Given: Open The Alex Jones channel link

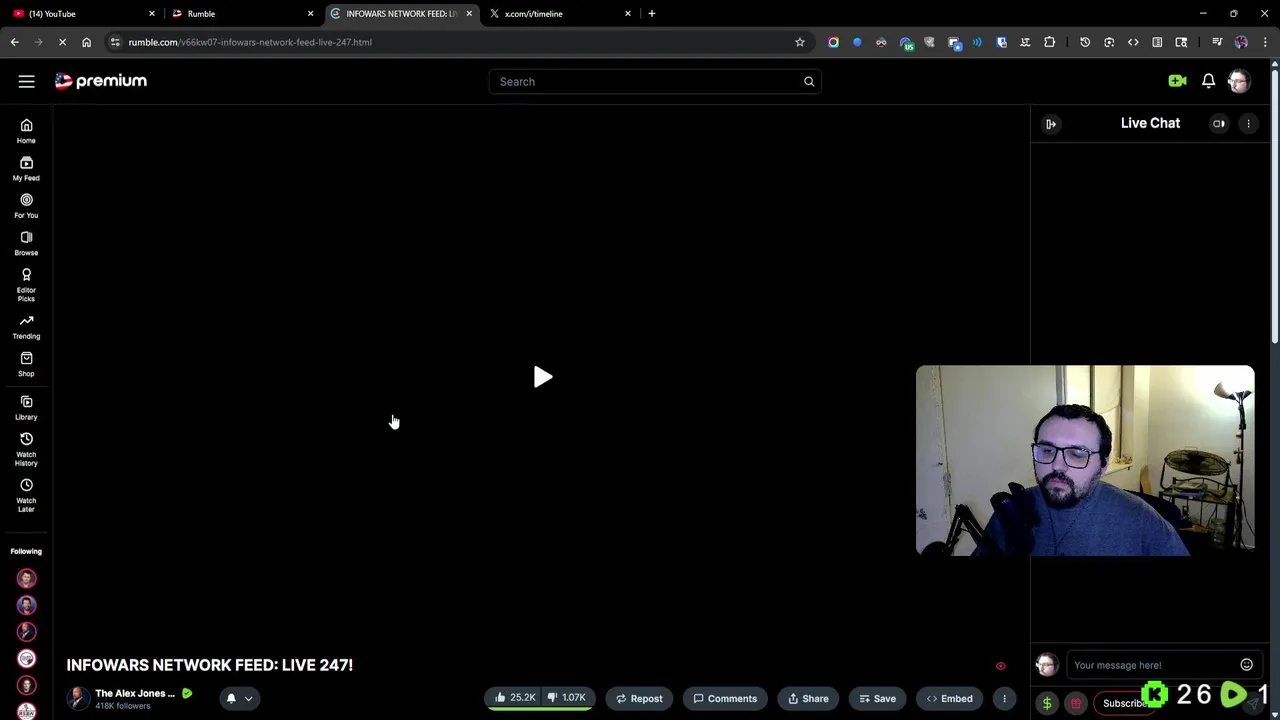Looking at the screenshot, I should [x=135, y=693].
